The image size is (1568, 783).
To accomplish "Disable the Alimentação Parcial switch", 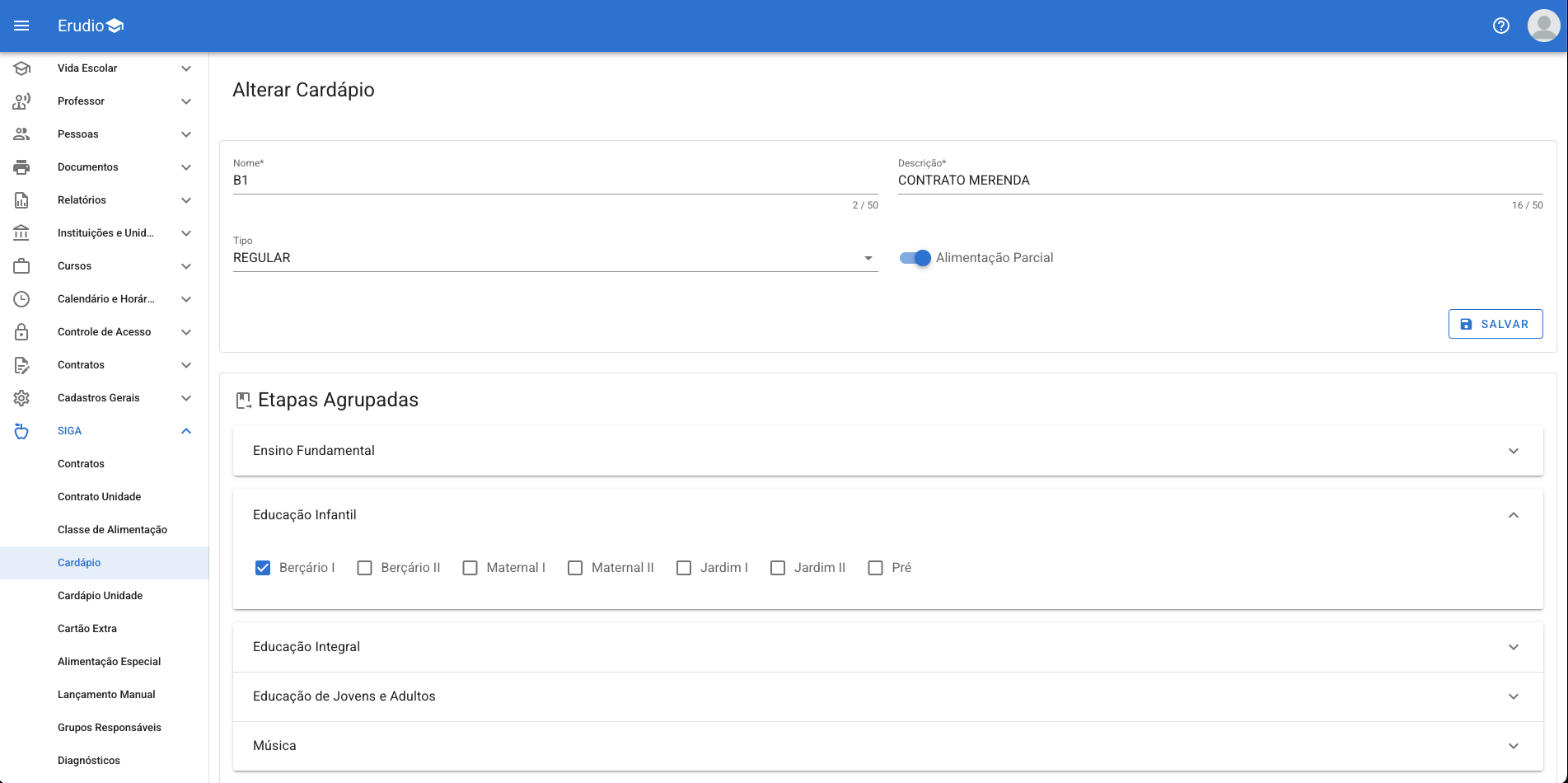I will [x=915, y=258].
